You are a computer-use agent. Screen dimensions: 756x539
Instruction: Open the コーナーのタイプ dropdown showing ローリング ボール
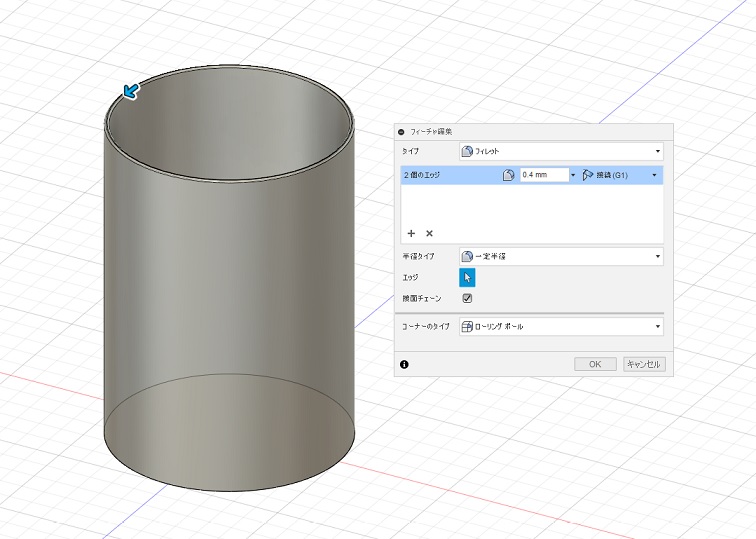[561, 326]
